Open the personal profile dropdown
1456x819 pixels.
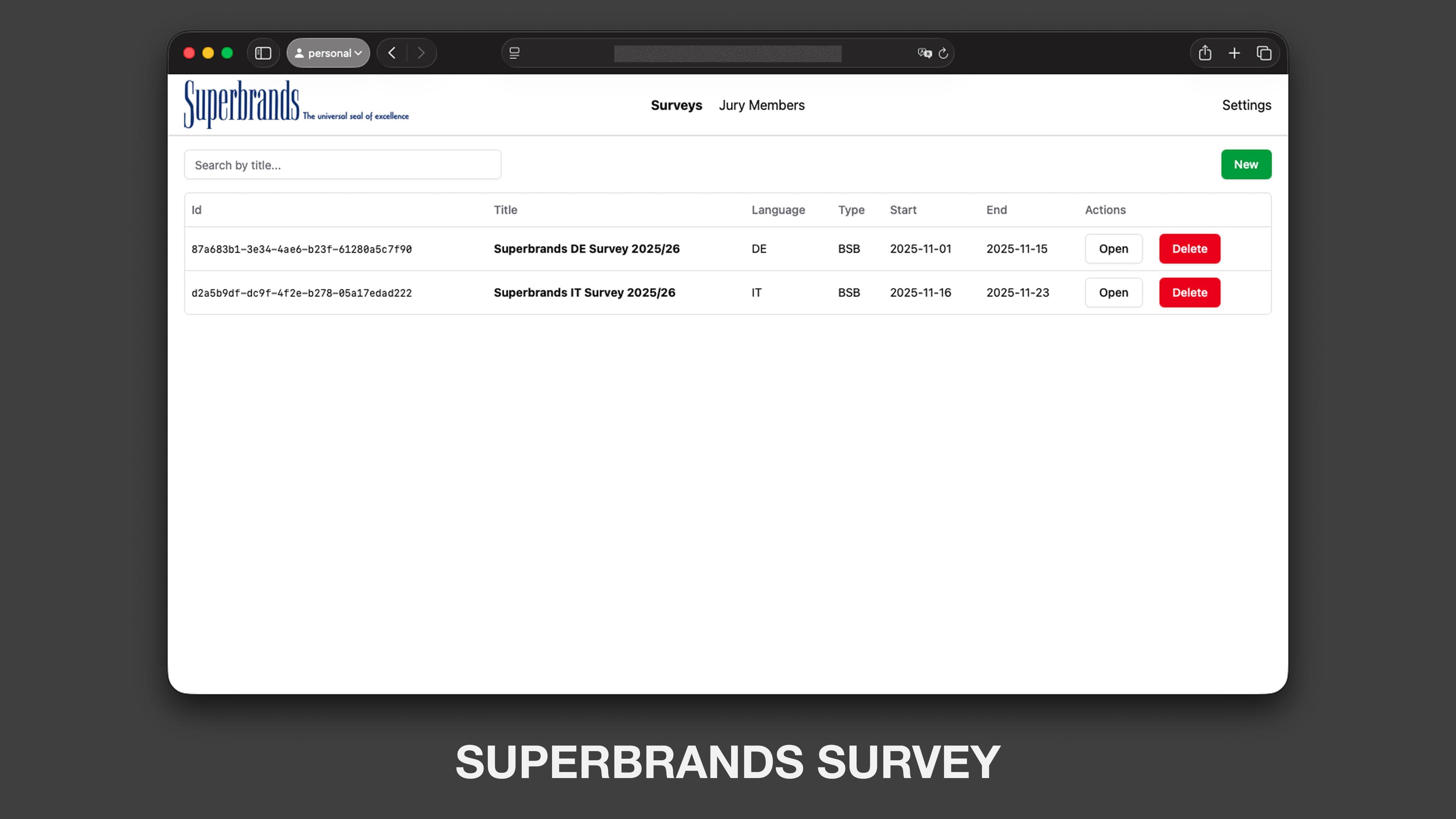pos(328,53)
